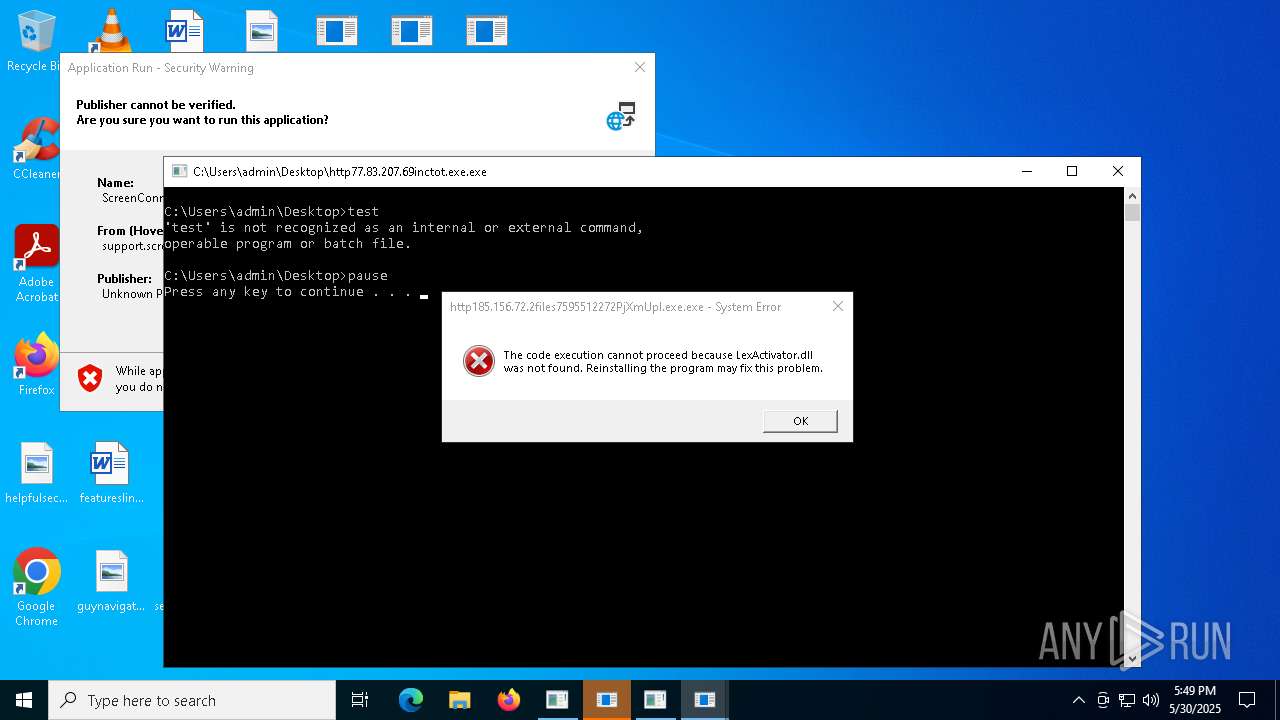Image resolution: width=1280 pixels, height=720 pixels.
Task: Open File Explorer from the taskbar
Action: pos(459,700)
